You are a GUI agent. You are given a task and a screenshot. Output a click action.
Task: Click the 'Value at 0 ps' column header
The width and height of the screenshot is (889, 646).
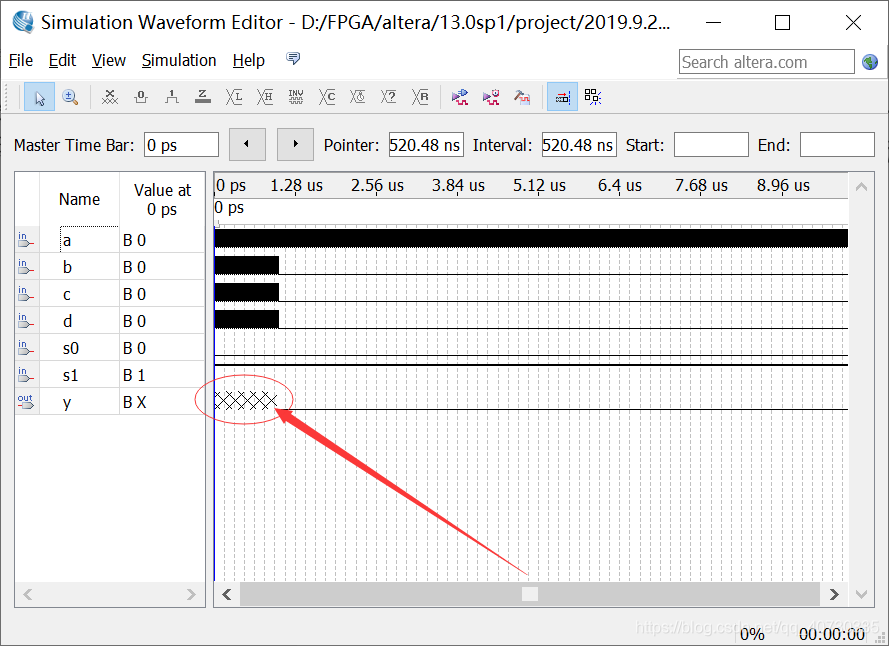click(x=162, y=199)
